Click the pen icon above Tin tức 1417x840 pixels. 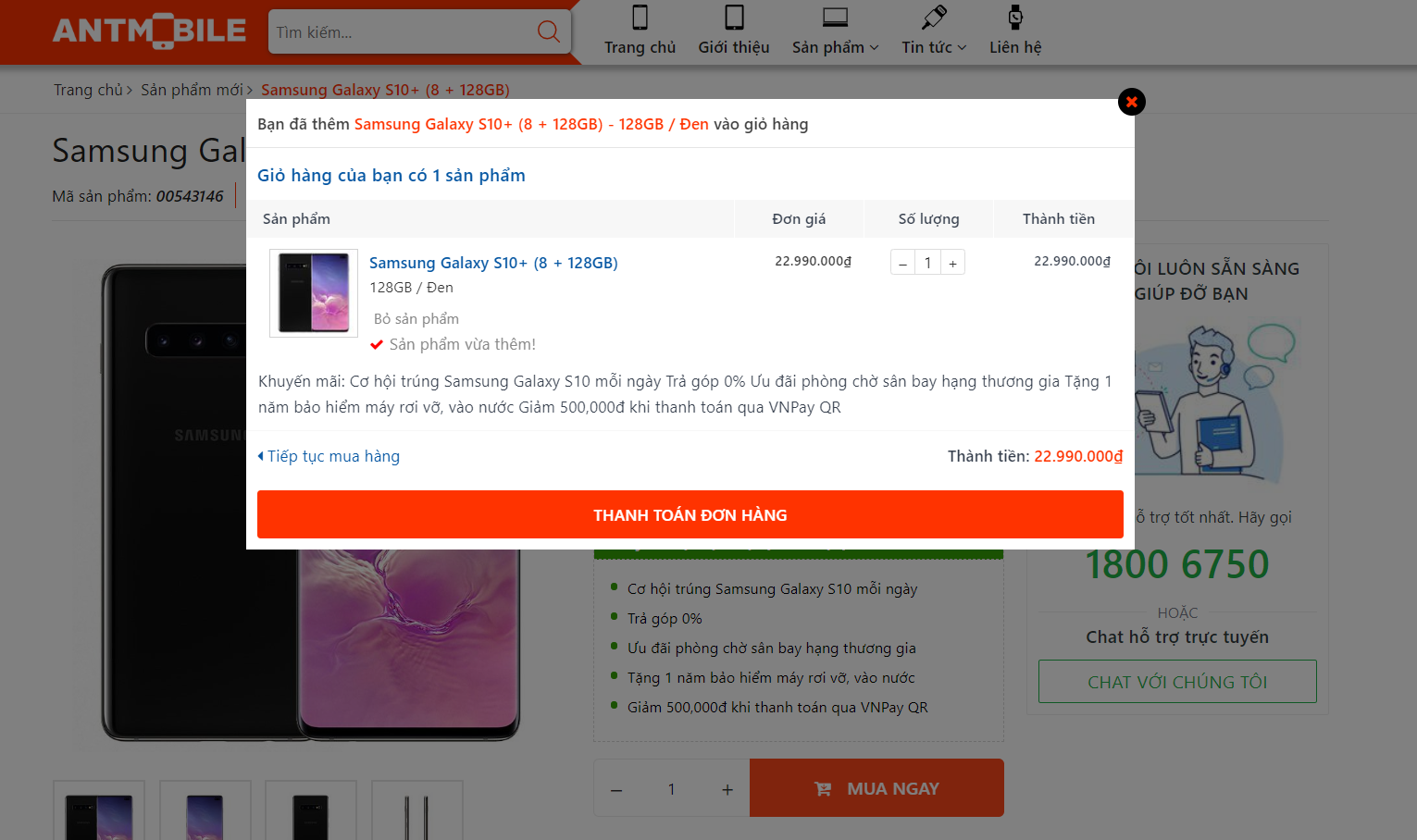pyautogui.click(x=934, y=18)
